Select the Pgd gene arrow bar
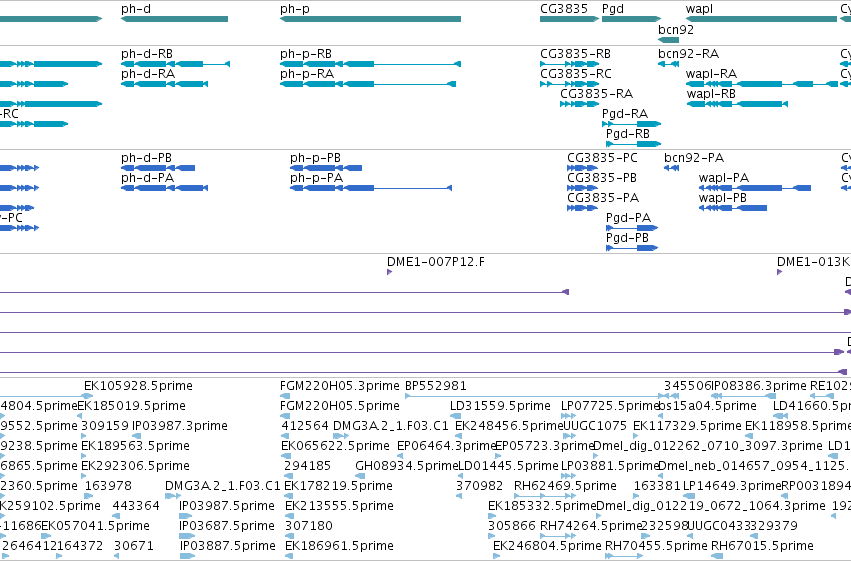This screenshot has height=561, width=851. tap(631, 19)
